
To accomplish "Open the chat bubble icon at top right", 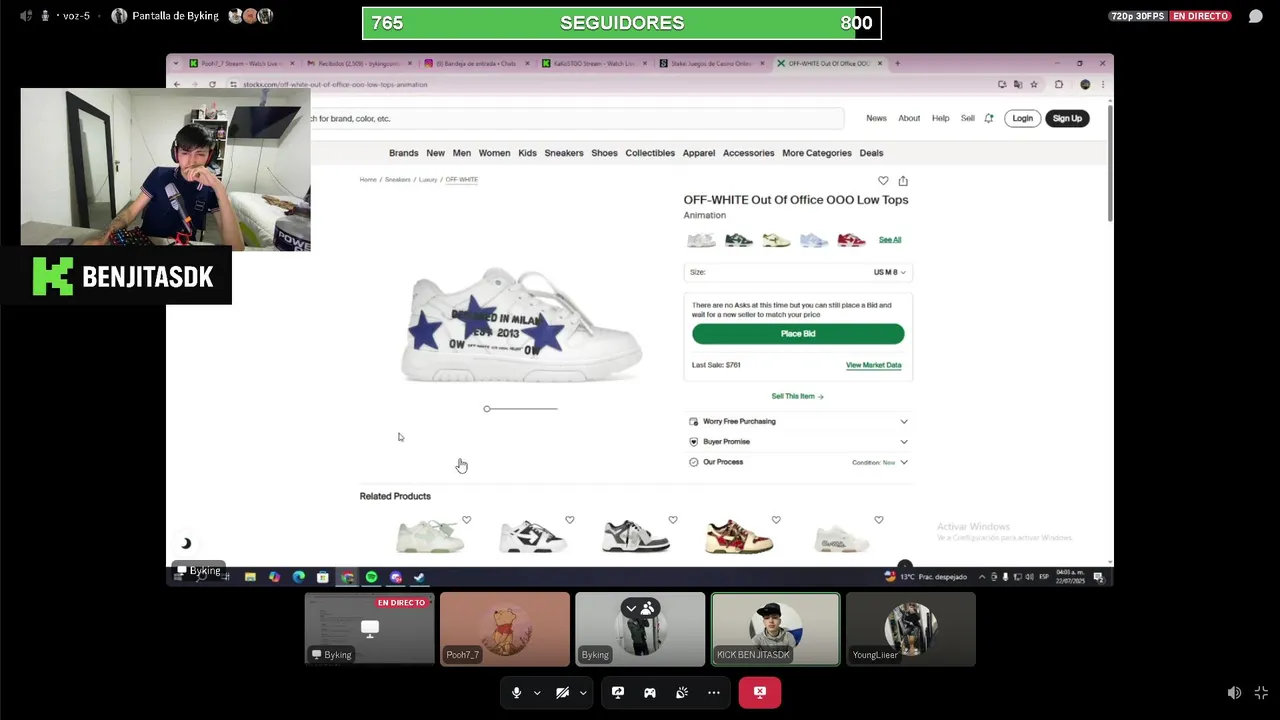I will (x=1256, y=16).
